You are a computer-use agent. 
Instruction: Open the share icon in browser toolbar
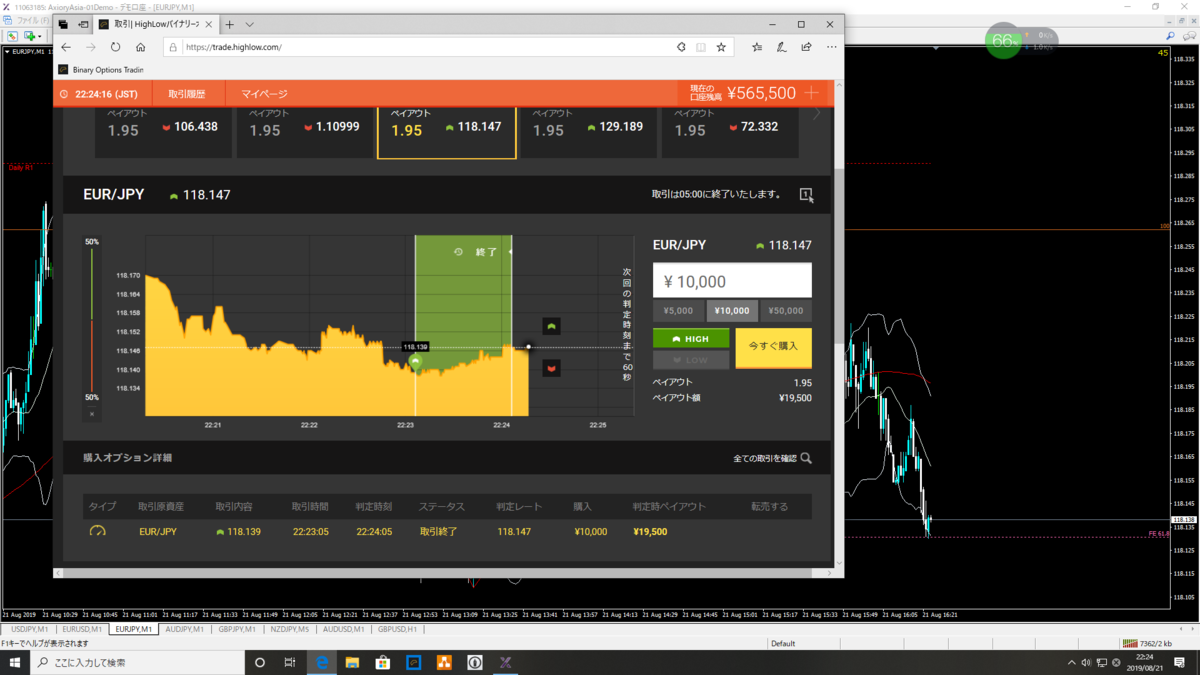(x=806, y=47)
